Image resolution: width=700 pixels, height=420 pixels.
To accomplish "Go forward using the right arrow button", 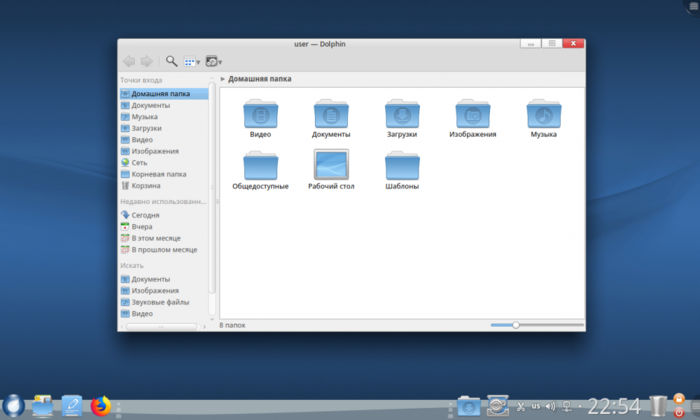I will click(x=146, y=61).
